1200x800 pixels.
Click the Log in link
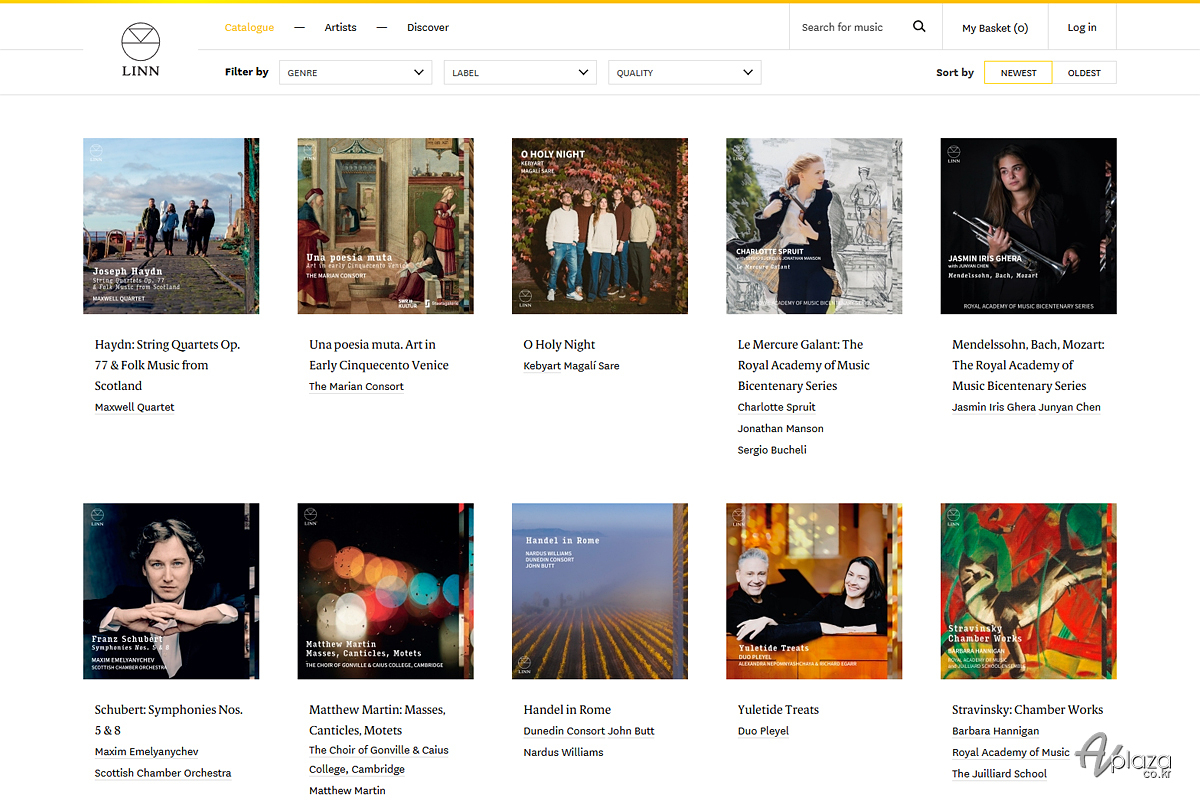tap(1082, 27)
